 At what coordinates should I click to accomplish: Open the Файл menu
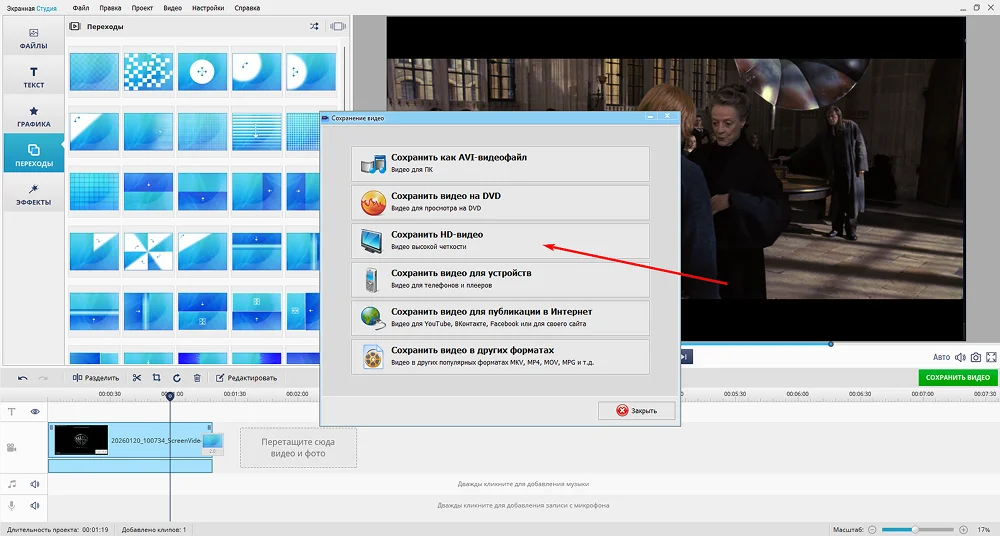81,8
